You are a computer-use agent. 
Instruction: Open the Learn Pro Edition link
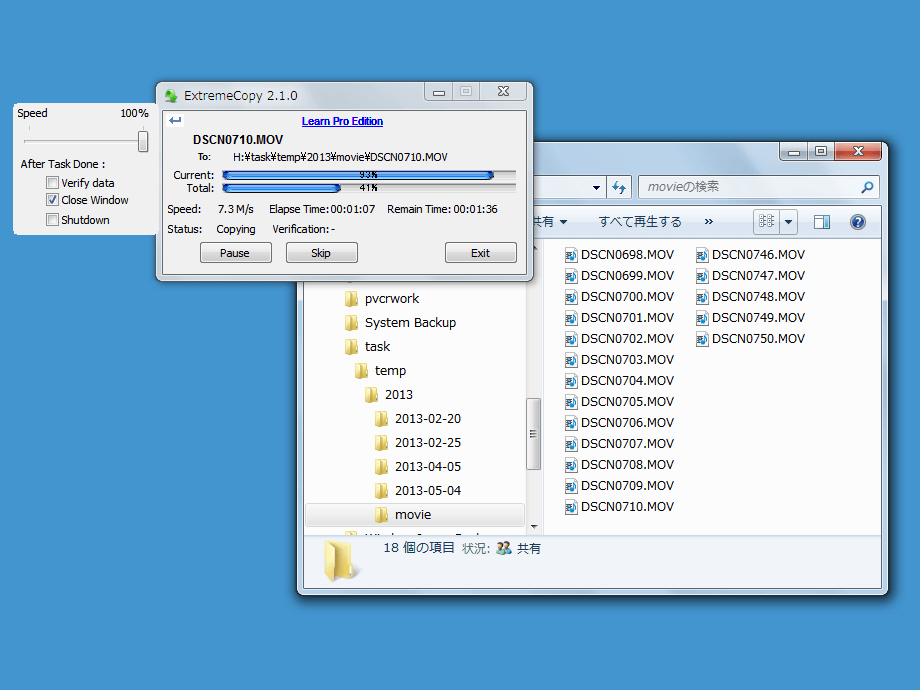342,121
